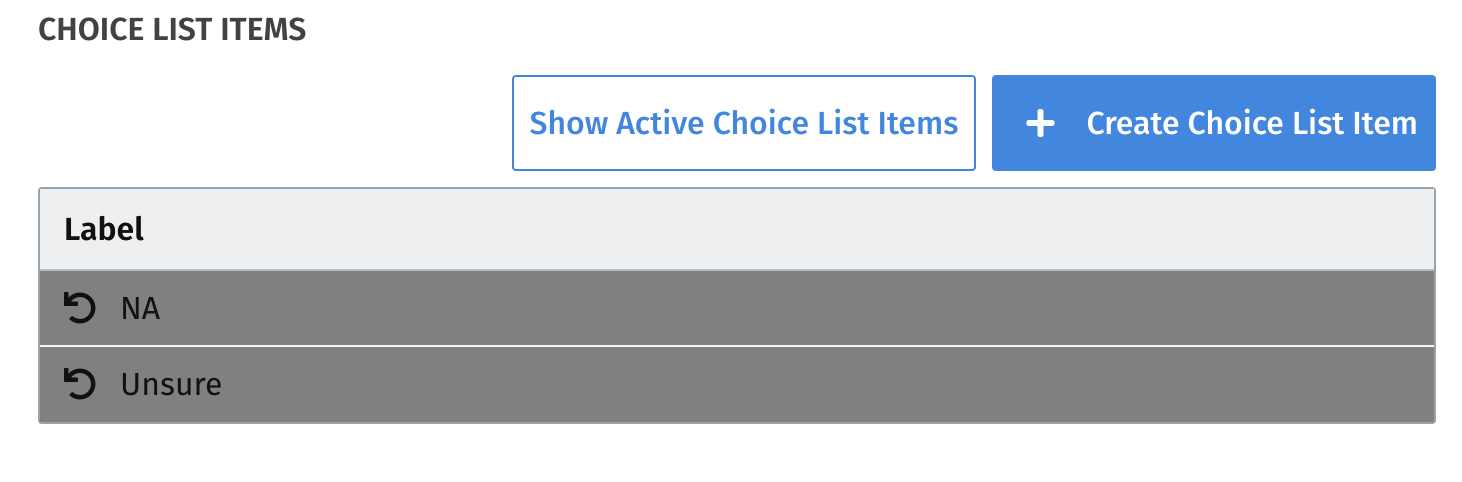
Task: Restore the inactive Unsure choice item
Action: pos(79,385)
